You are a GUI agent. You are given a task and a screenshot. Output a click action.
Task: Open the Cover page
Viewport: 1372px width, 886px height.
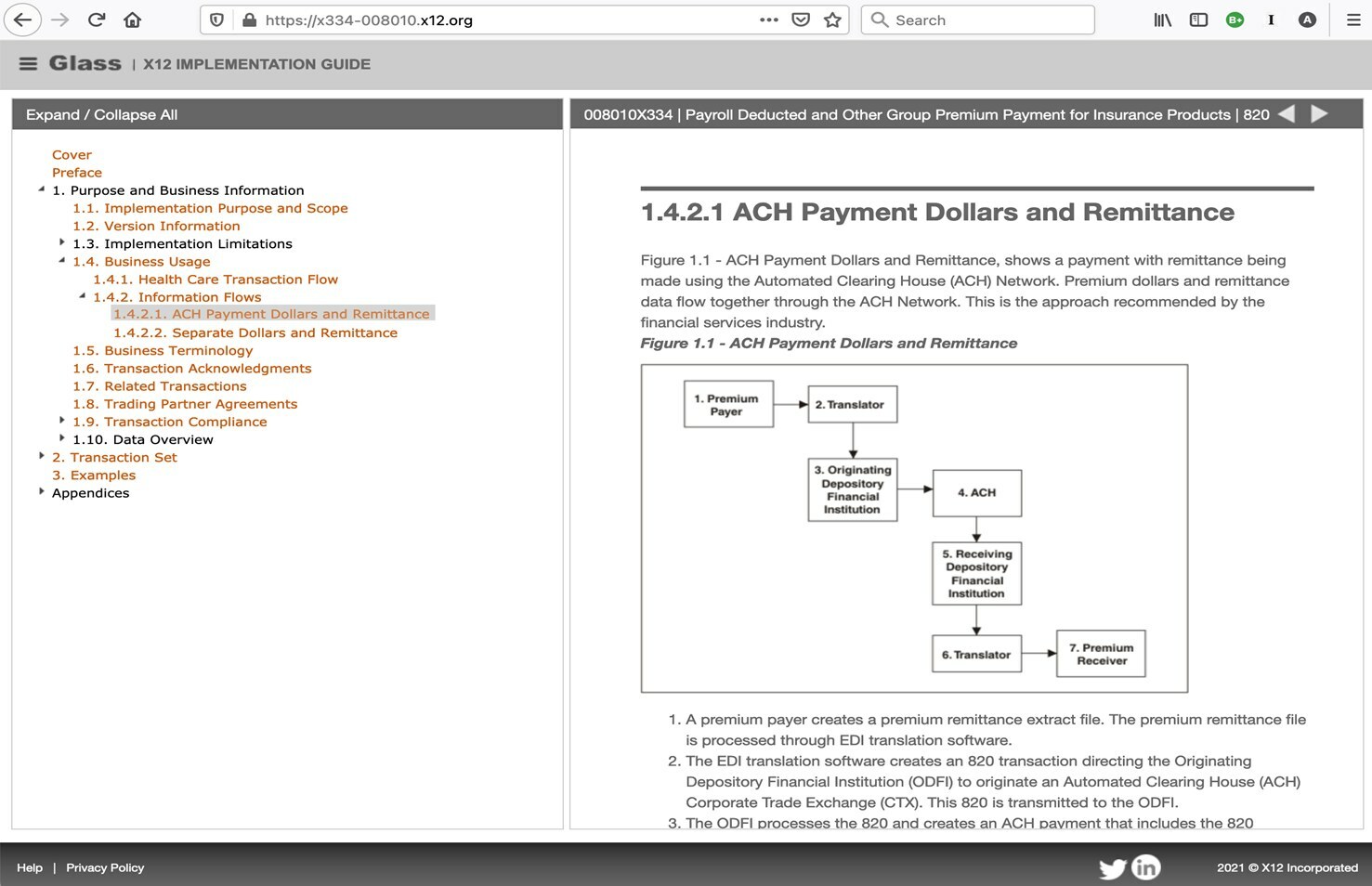coord(72,154)
